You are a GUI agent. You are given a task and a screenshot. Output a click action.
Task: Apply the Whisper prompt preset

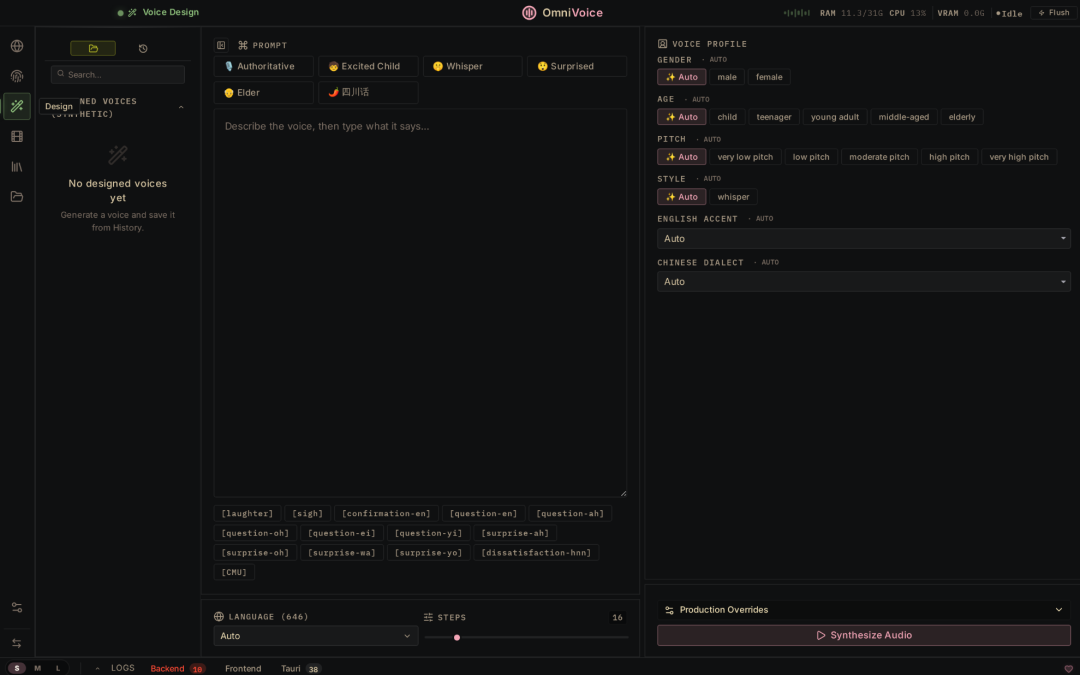pyautogui.click(x=472, y=66)
